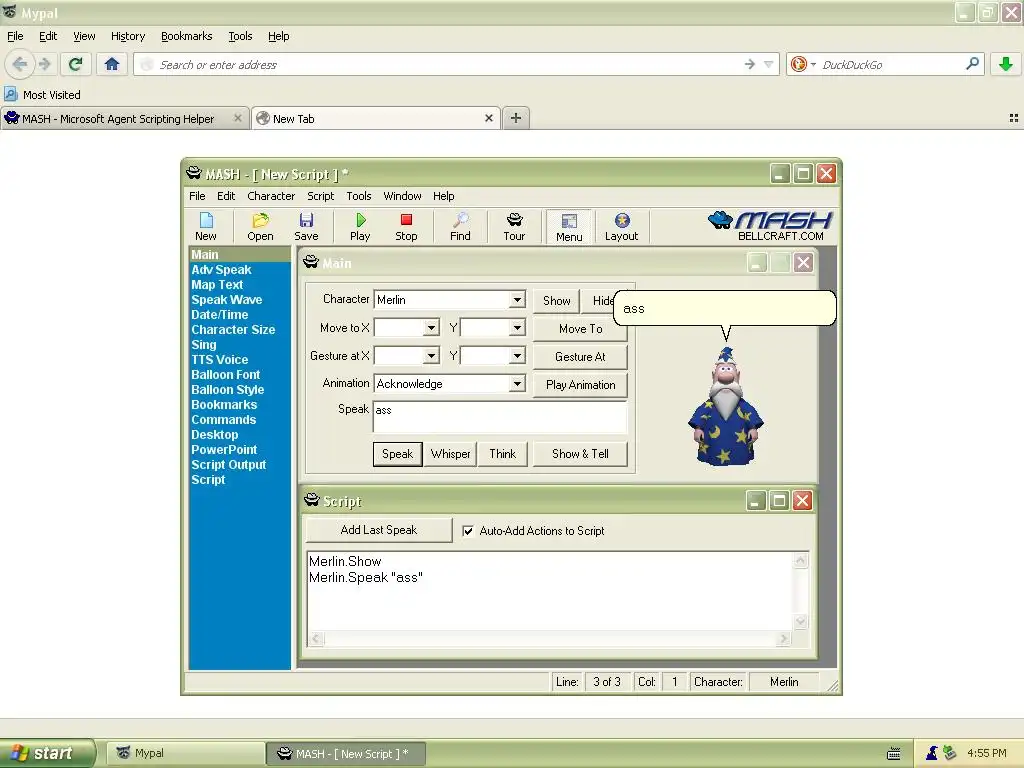Open the tab list grid icon
Screen dimensions: 1024x768
tap(1014, 118)
